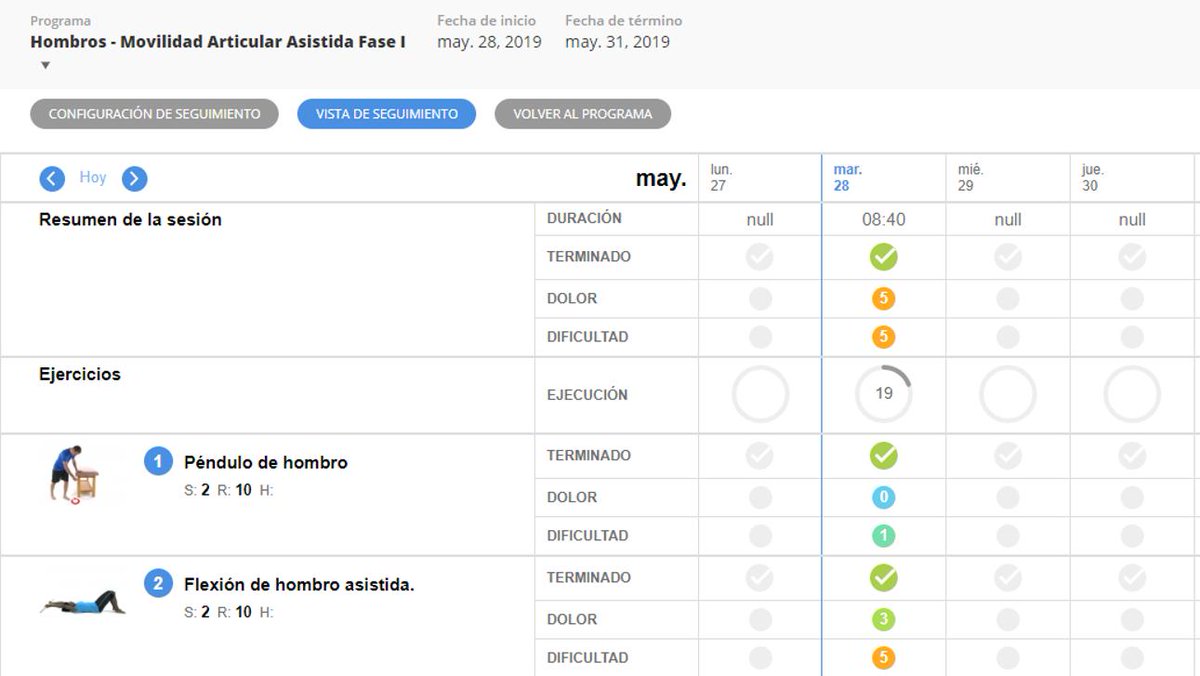1200x676 pixels.
Task: Click Fecha de inicio may. 28, 2019
Action: [x=489, y=42]
